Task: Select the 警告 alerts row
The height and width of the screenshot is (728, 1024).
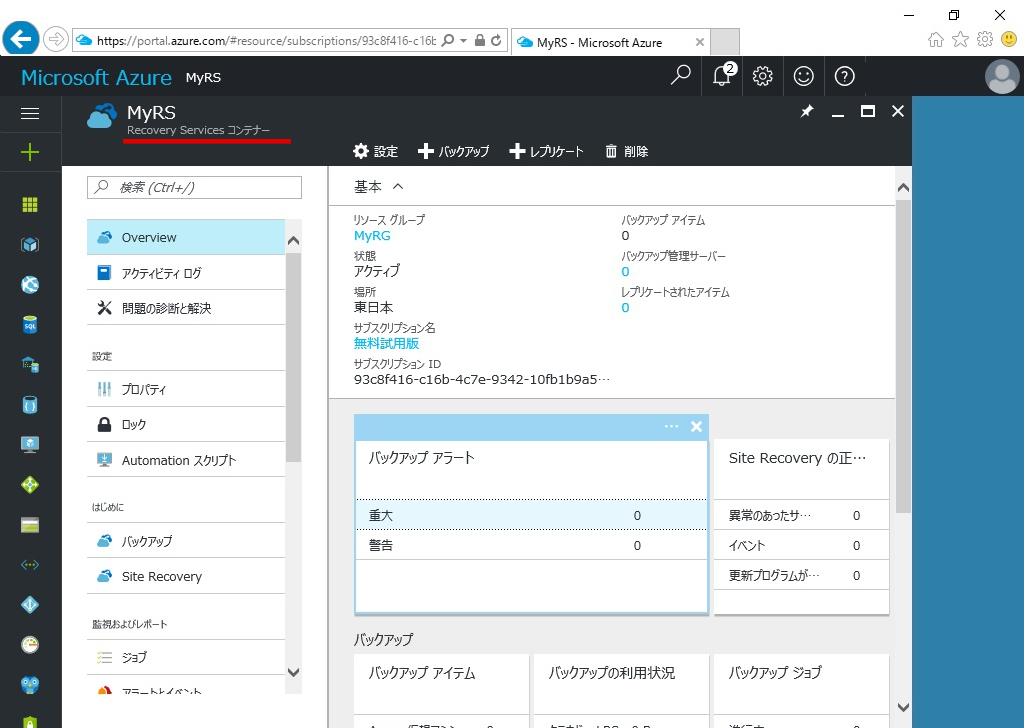Action: (531, 545)
